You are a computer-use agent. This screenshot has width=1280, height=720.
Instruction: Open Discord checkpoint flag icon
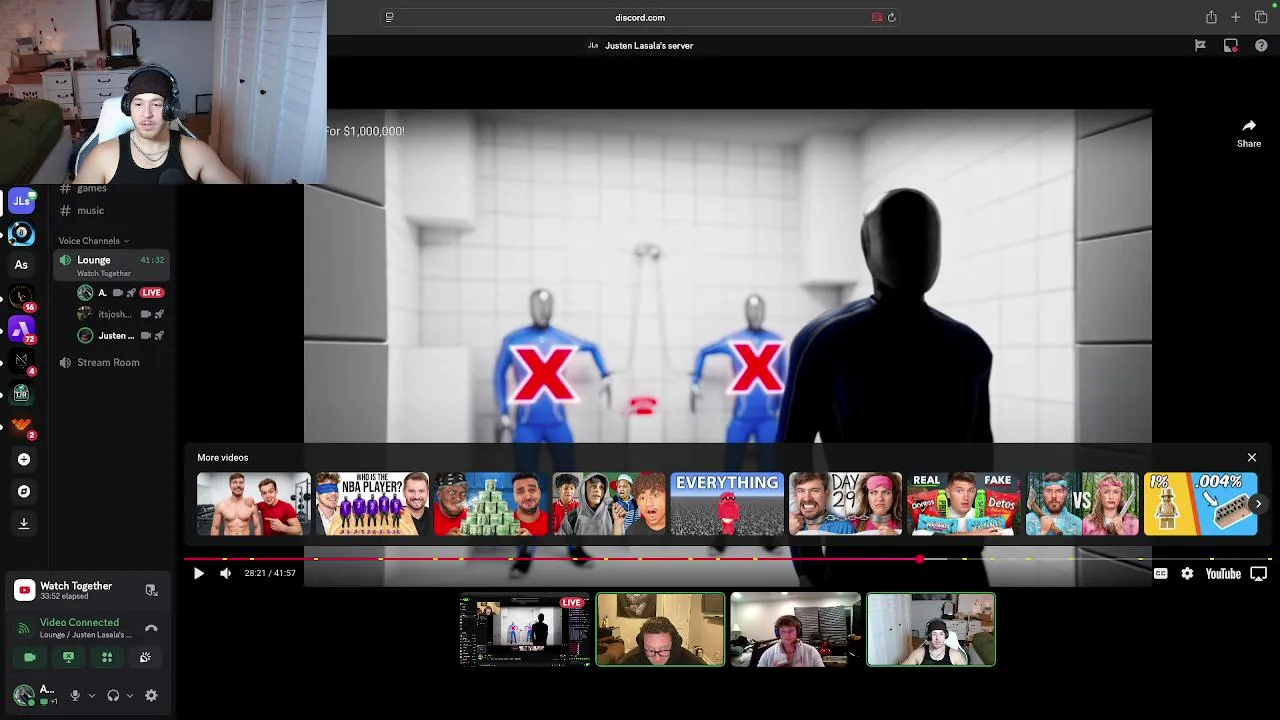(x=1200, y=45)
